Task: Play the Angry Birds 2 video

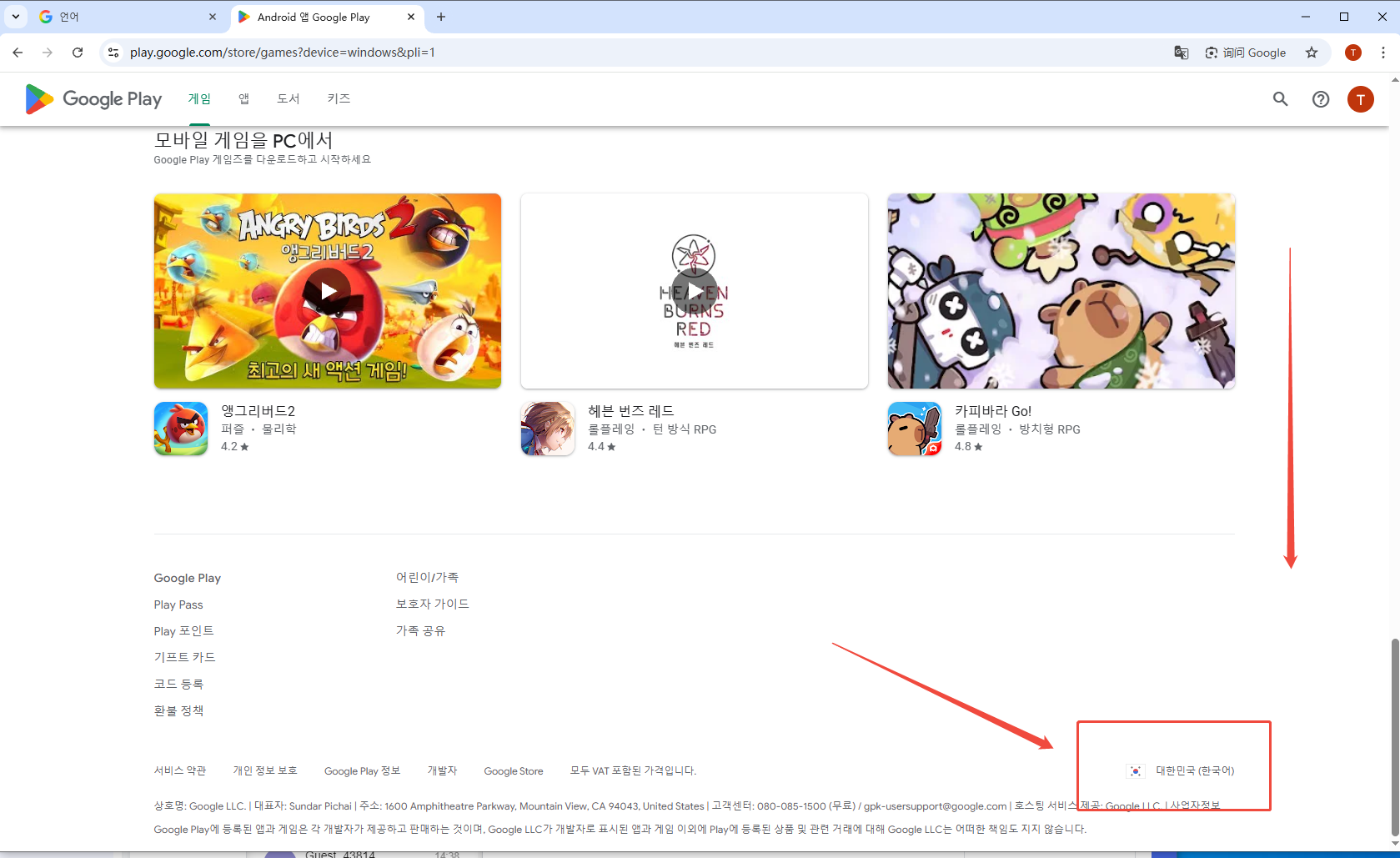Action: point(328,290)
